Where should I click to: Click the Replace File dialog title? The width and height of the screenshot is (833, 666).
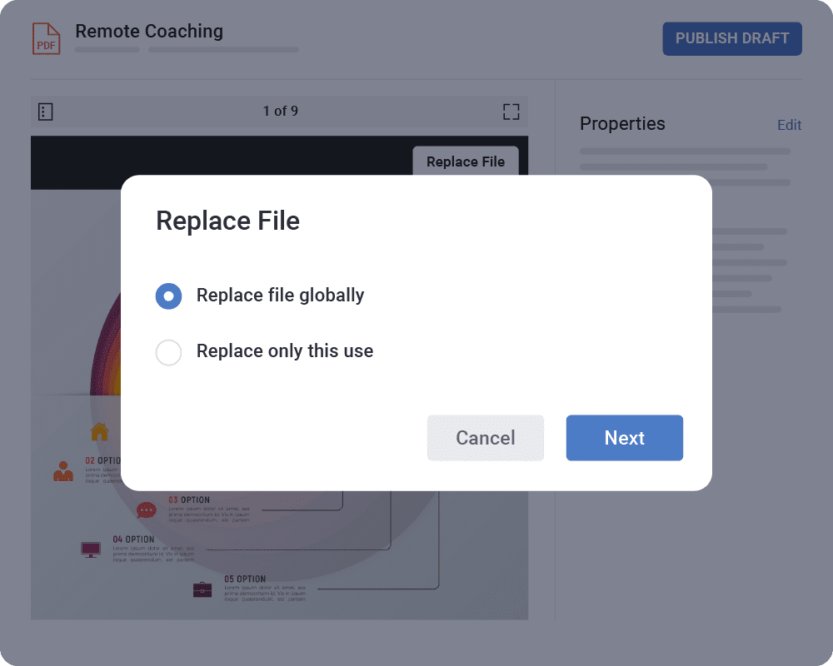[x=227, y=220]
